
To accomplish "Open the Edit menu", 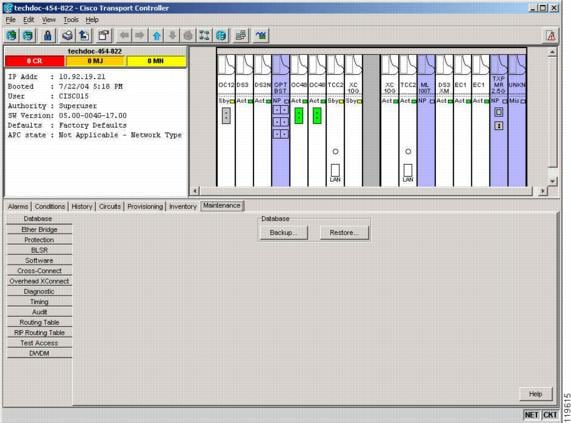I will 28,20.
